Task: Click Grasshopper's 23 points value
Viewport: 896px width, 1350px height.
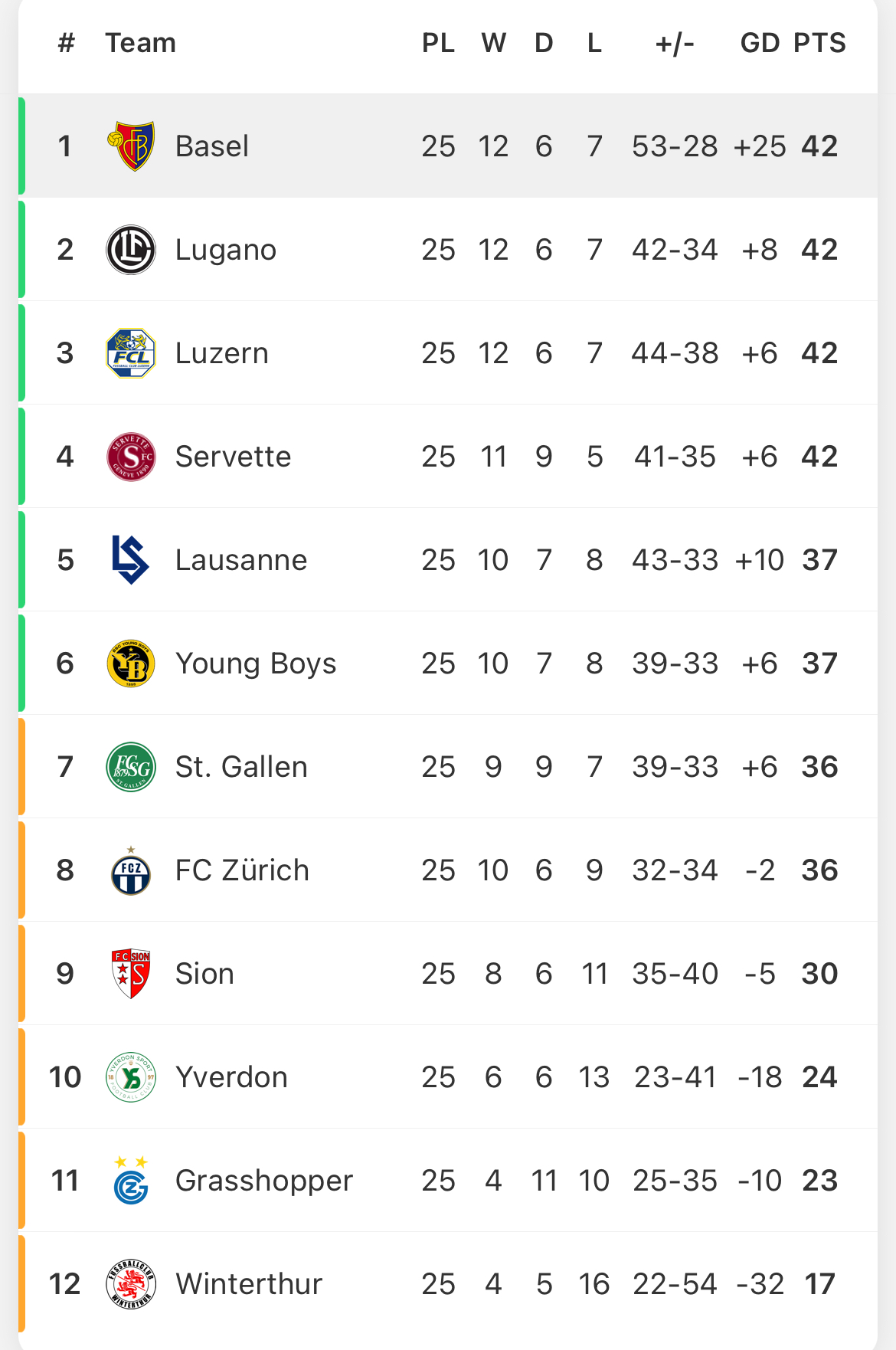Action: (x=819, y=1181)
